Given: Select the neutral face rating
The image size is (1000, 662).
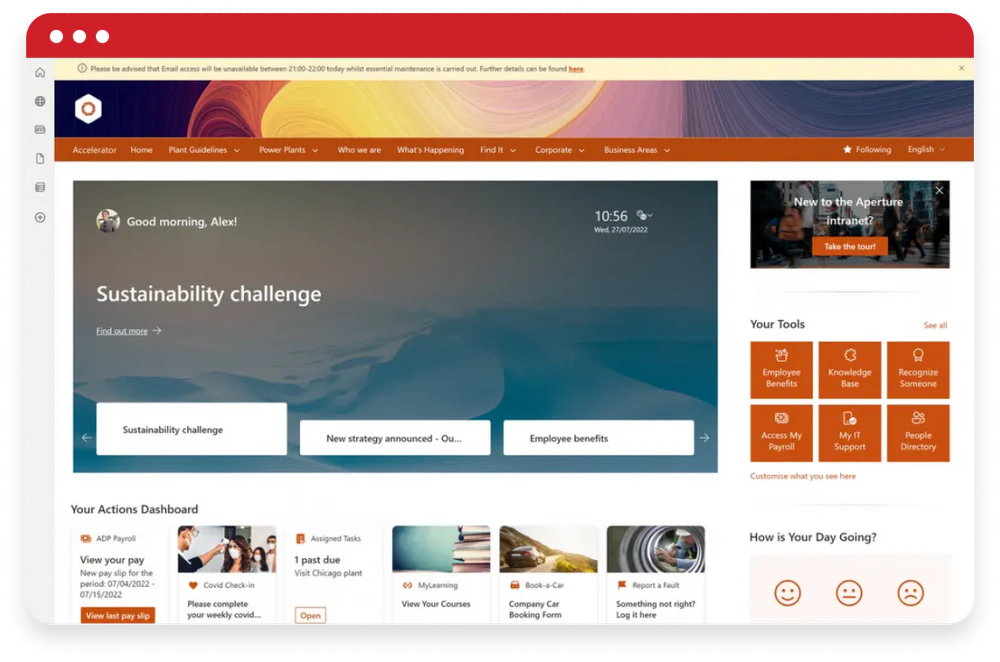Looking at the screenshot, I should click(849, 593).
